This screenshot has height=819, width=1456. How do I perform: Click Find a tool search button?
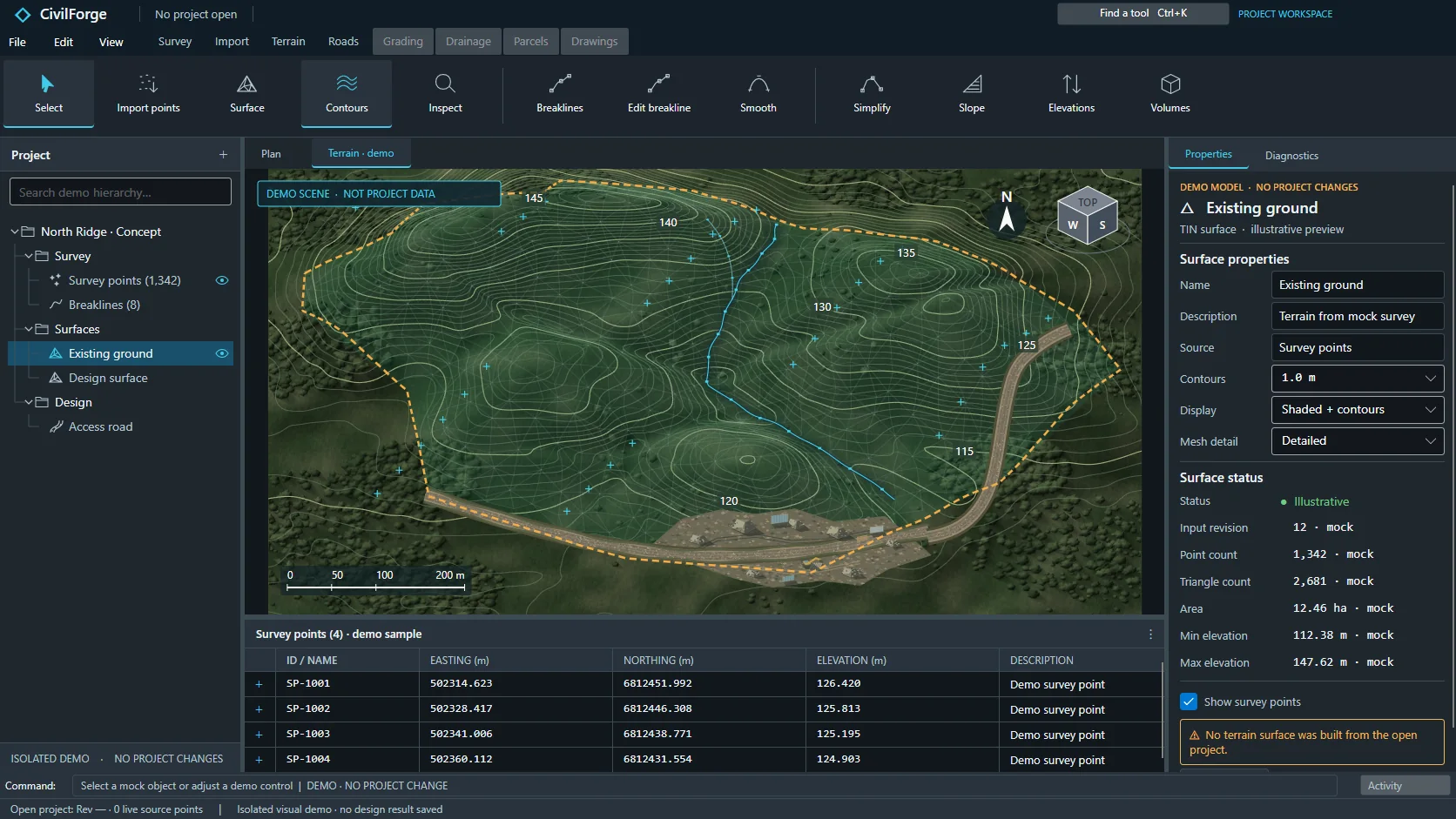[1143, 13]
